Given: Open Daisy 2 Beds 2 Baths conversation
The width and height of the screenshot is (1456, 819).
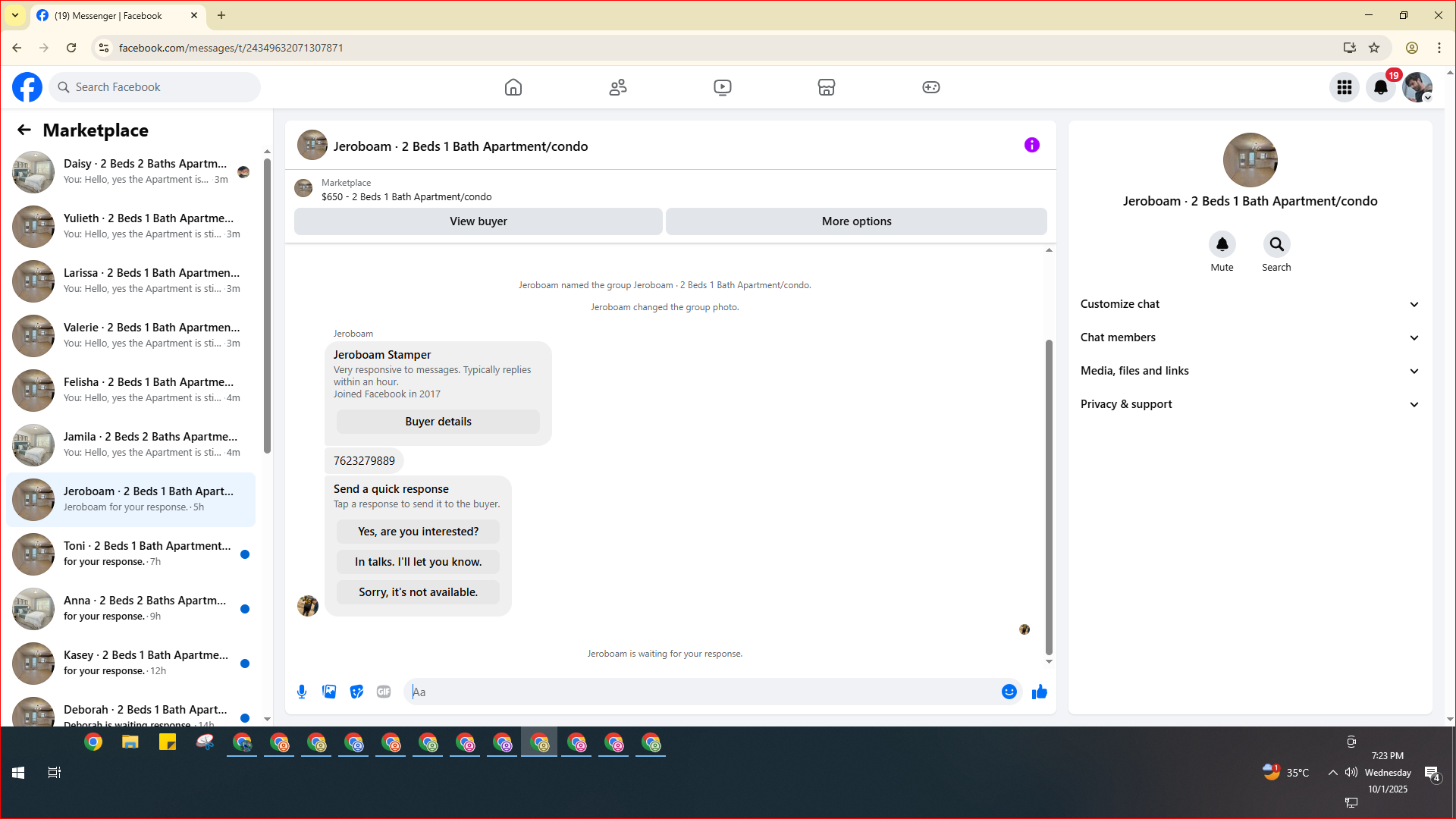Looking at the screenshot, I should [x=131, y=172].
